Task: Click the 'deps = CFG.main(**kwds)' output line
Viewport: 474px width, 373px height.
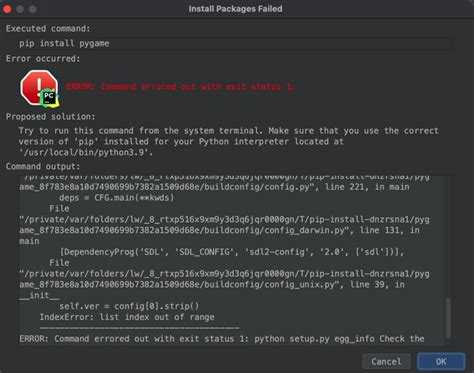Action: [x=117, y=198]
